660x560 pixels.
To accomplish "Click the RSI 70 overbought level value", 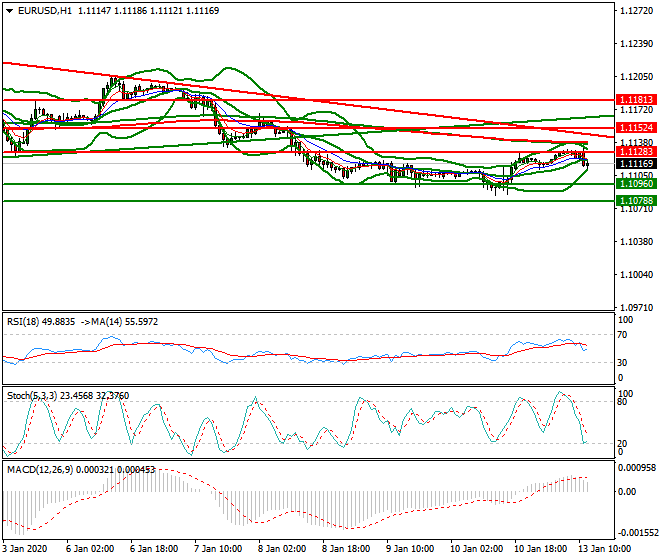I will tap(623, 335).
